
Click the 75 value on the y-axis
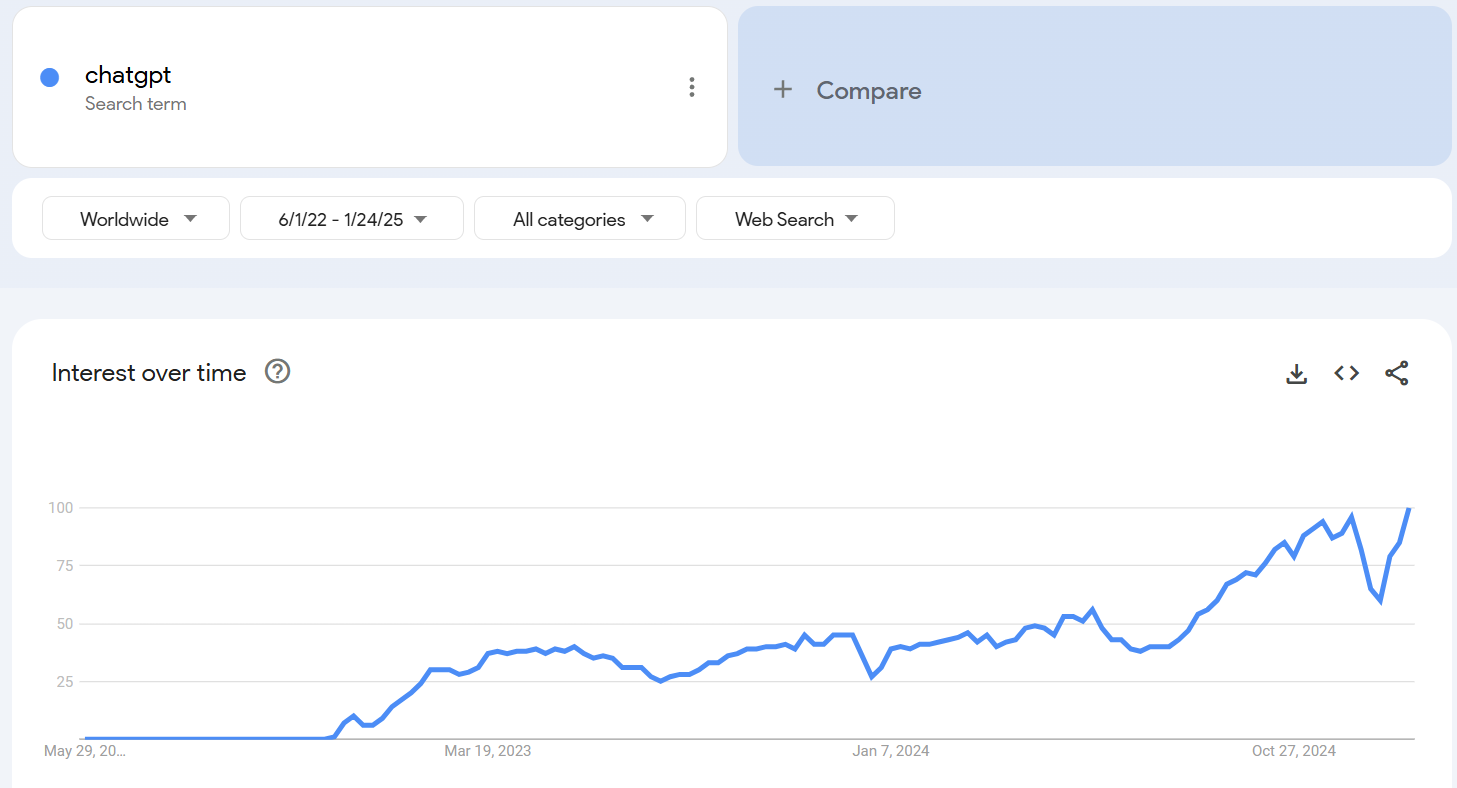coord(65,566)
